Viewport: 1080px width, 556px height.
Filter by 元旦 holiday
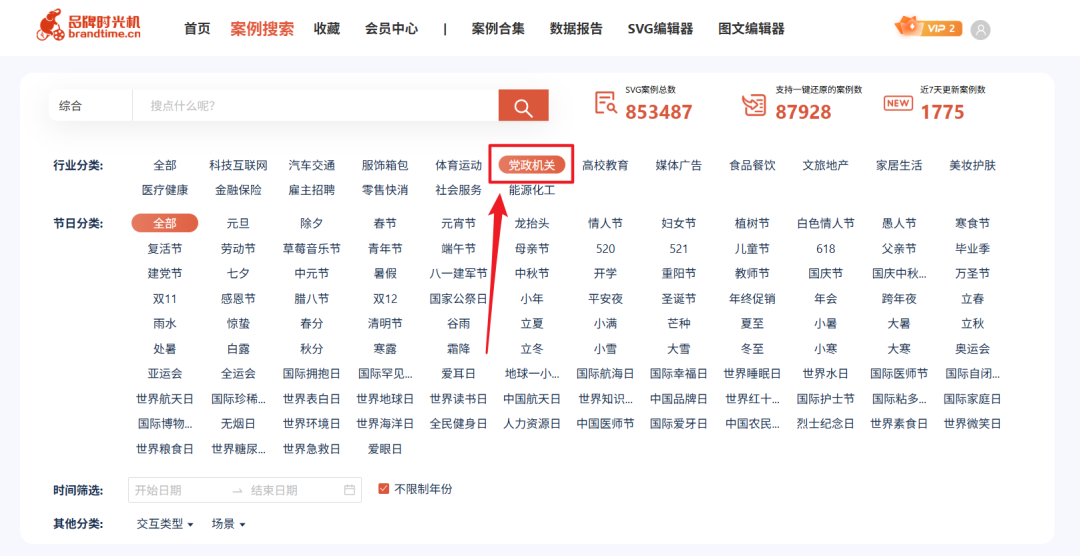tap(238, 223)
